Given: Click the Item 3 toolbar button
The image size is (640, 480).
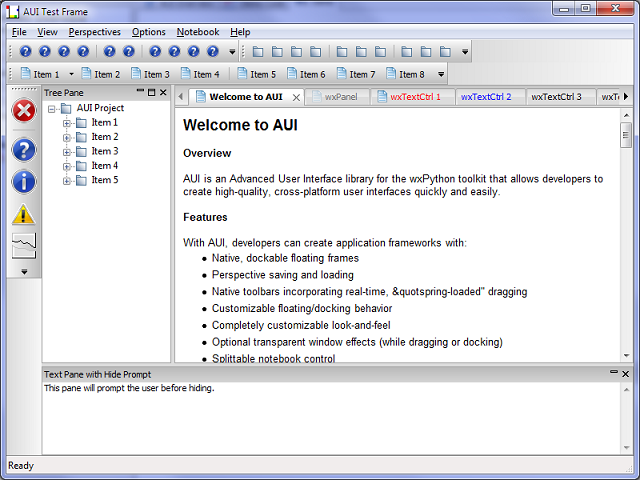Looking at the screenshot, I should 150,74.
